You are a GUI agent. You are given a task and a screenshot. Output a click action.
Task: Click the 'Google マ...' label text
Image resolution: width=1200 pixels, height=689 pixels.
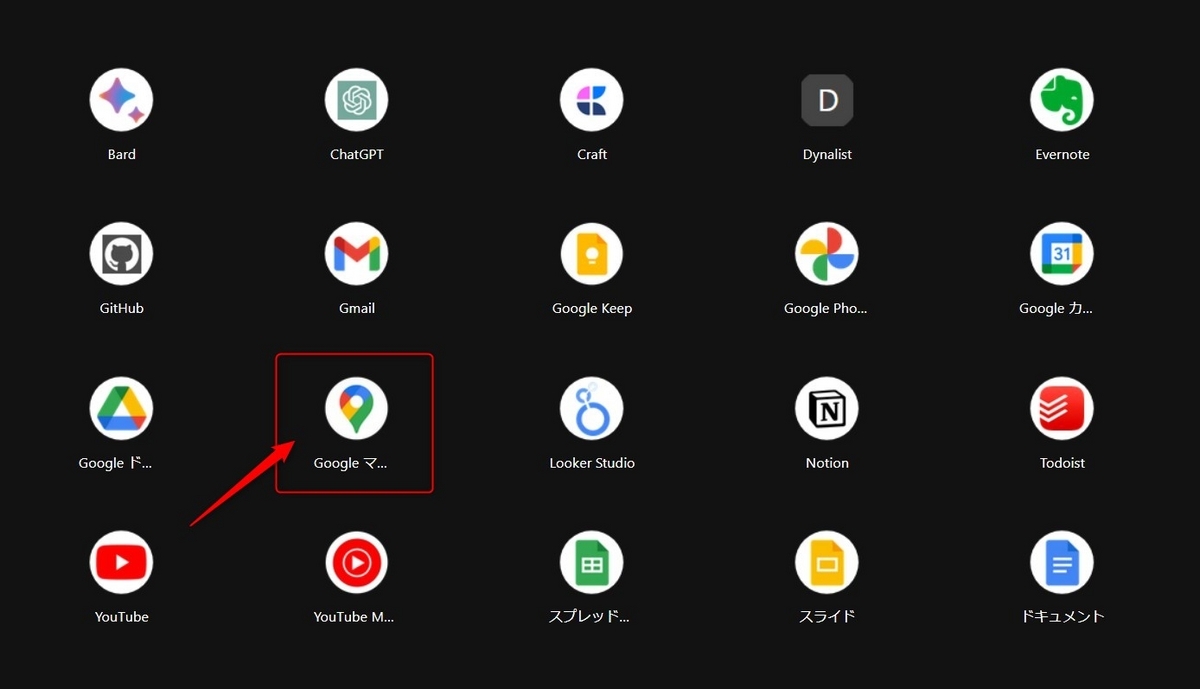350,463
